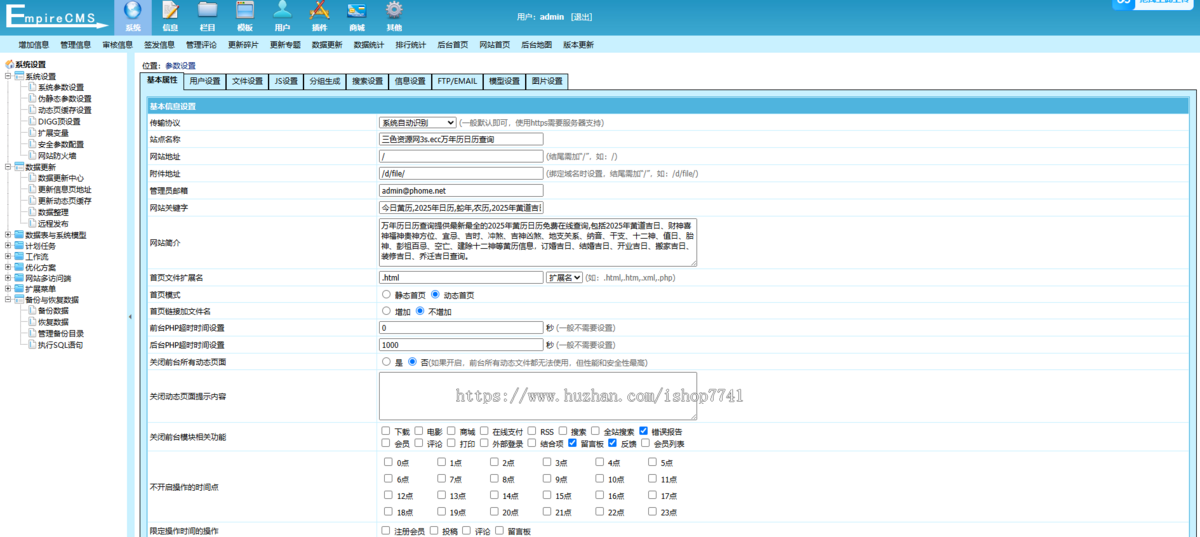Open DIGG顶设置 tree item

pos(59,121)
